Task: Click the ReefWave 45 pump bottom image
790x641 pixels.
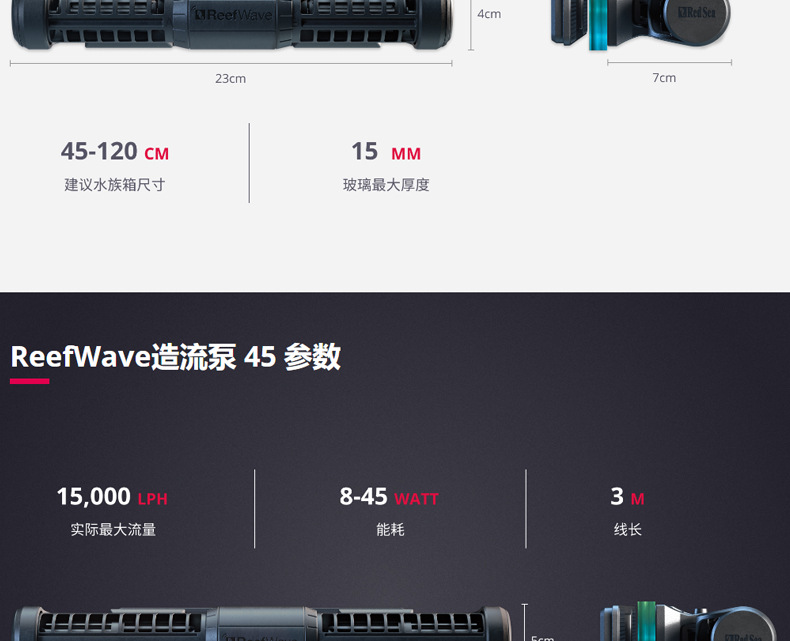Action: (262, 623)
